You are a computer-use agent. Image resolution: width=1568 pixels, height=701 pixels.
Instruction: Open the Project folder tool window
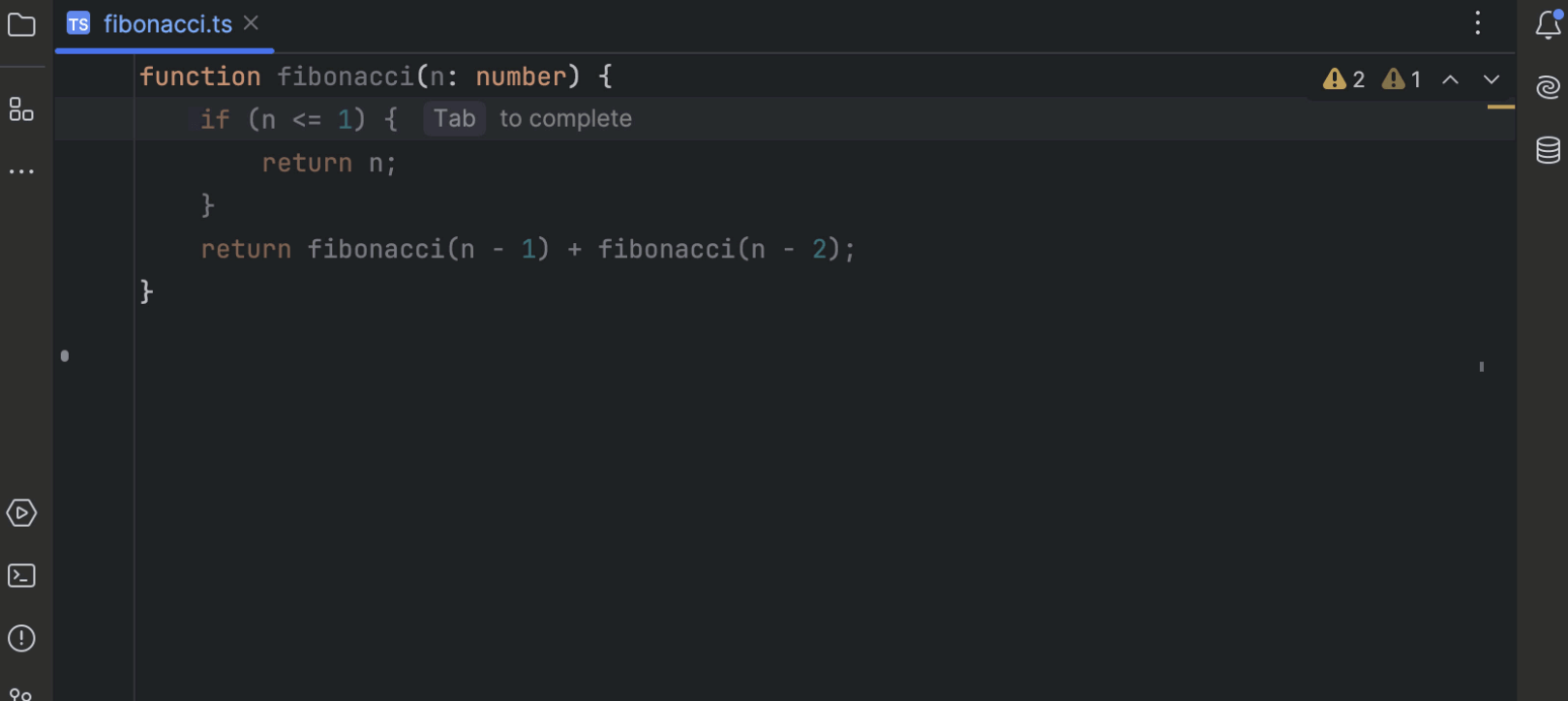tap(21, 25)
